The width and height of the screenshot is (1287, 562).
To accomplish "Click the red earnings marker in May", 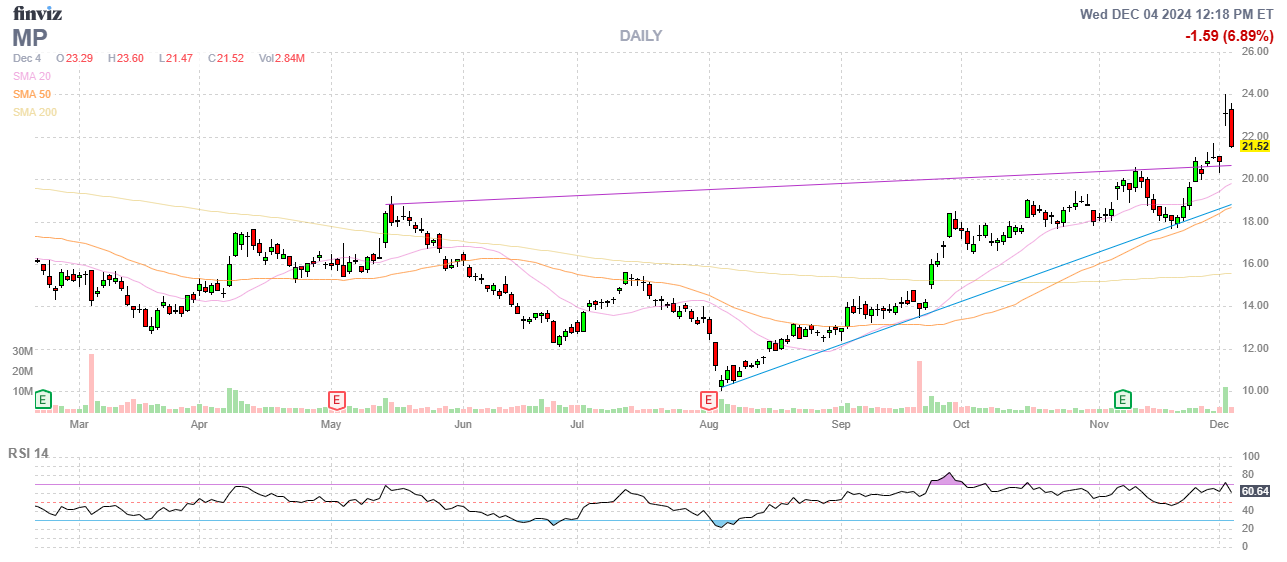I will click(x=337, y=400).
